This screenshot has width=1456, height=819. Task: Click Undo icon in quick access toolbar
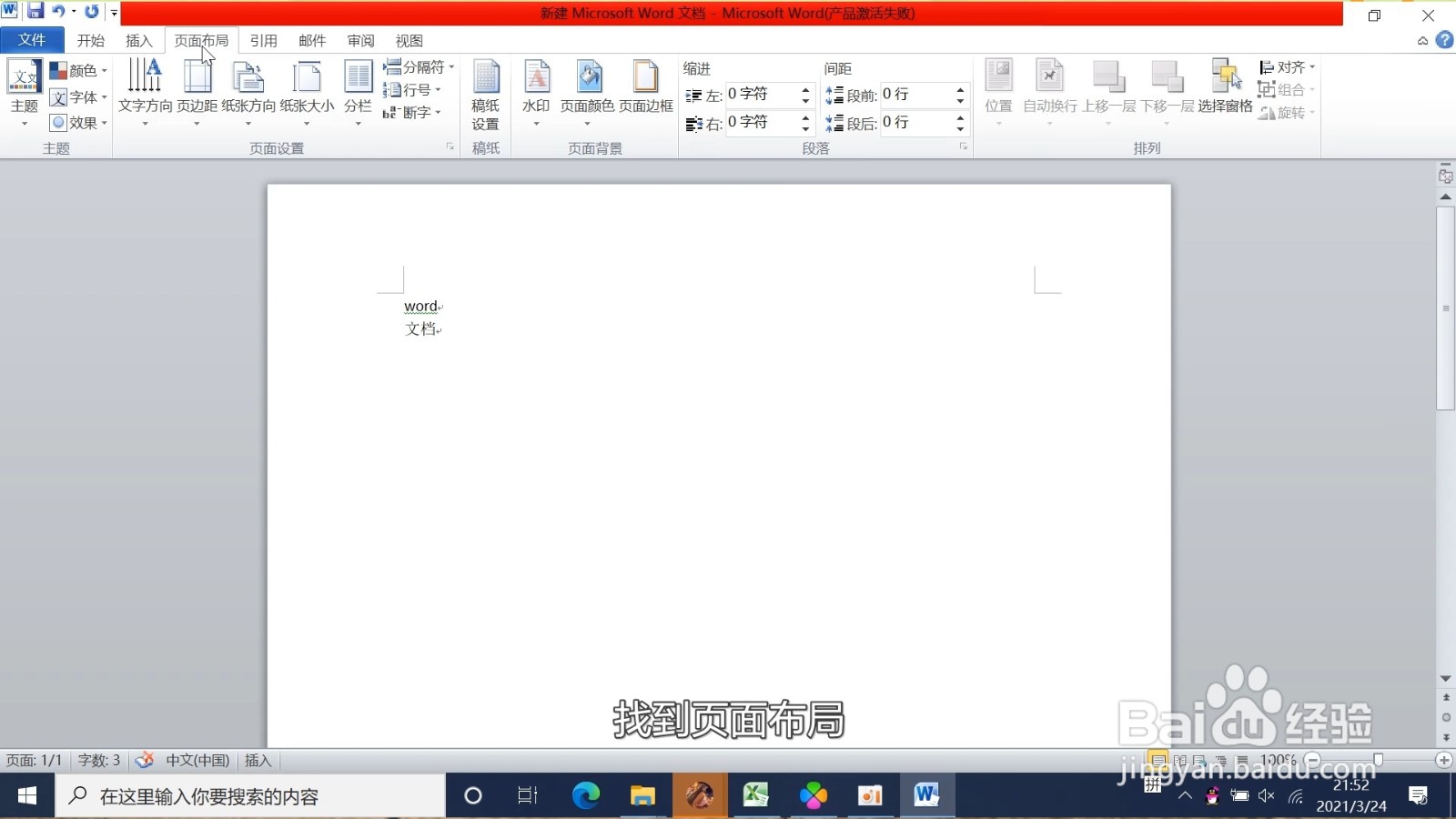[58, 11]
